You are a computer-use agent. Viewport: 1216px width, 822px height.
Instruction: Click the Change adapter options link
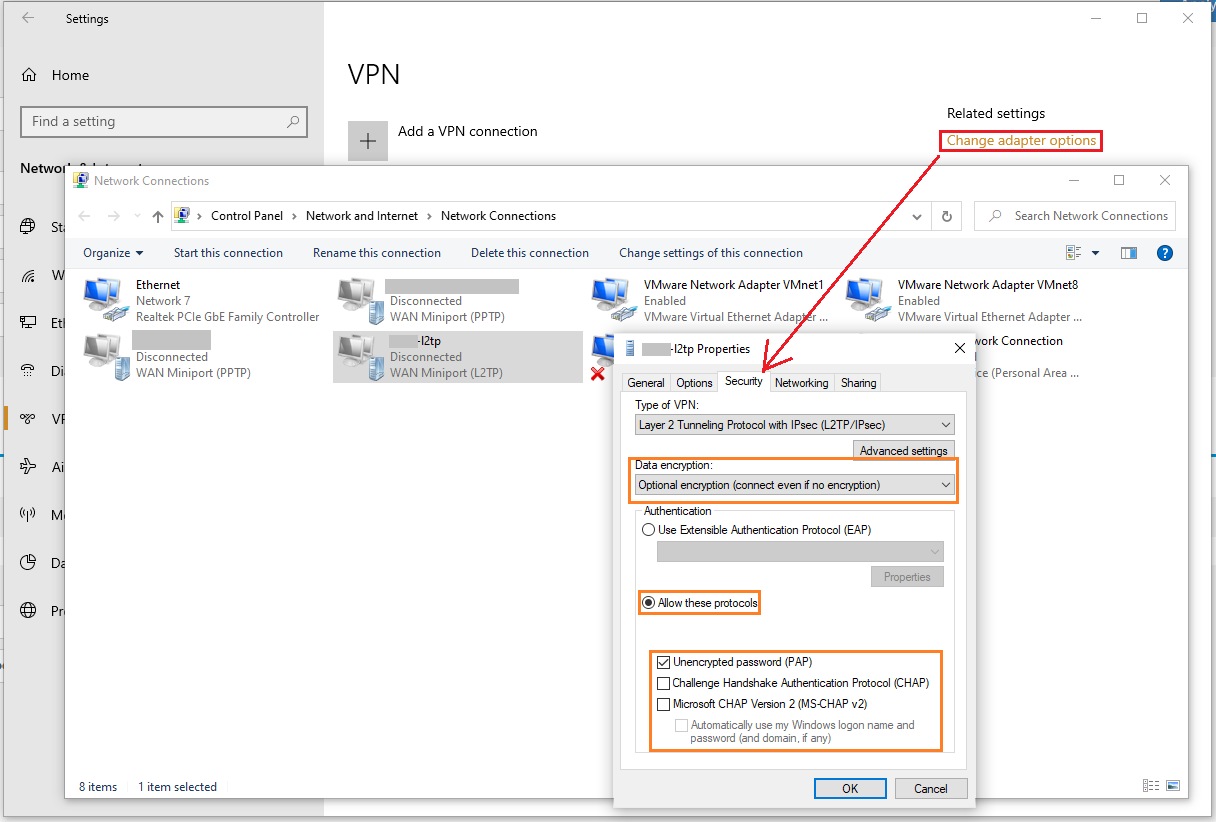(1020, 140)
